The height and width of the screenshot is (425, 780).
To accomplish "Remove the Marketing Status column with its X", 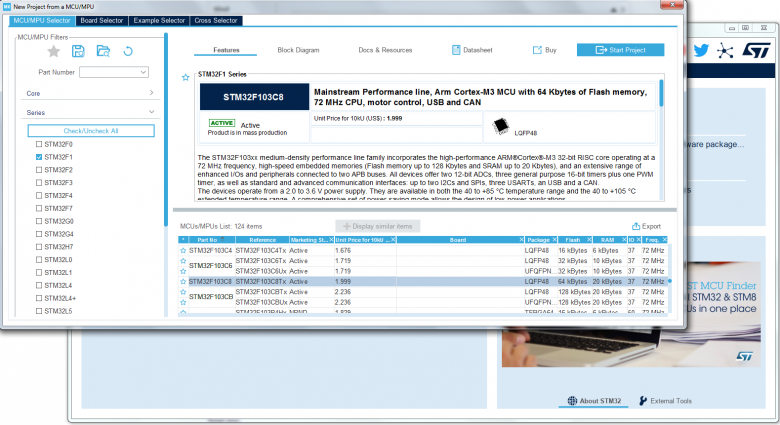I will click(331, 240).
